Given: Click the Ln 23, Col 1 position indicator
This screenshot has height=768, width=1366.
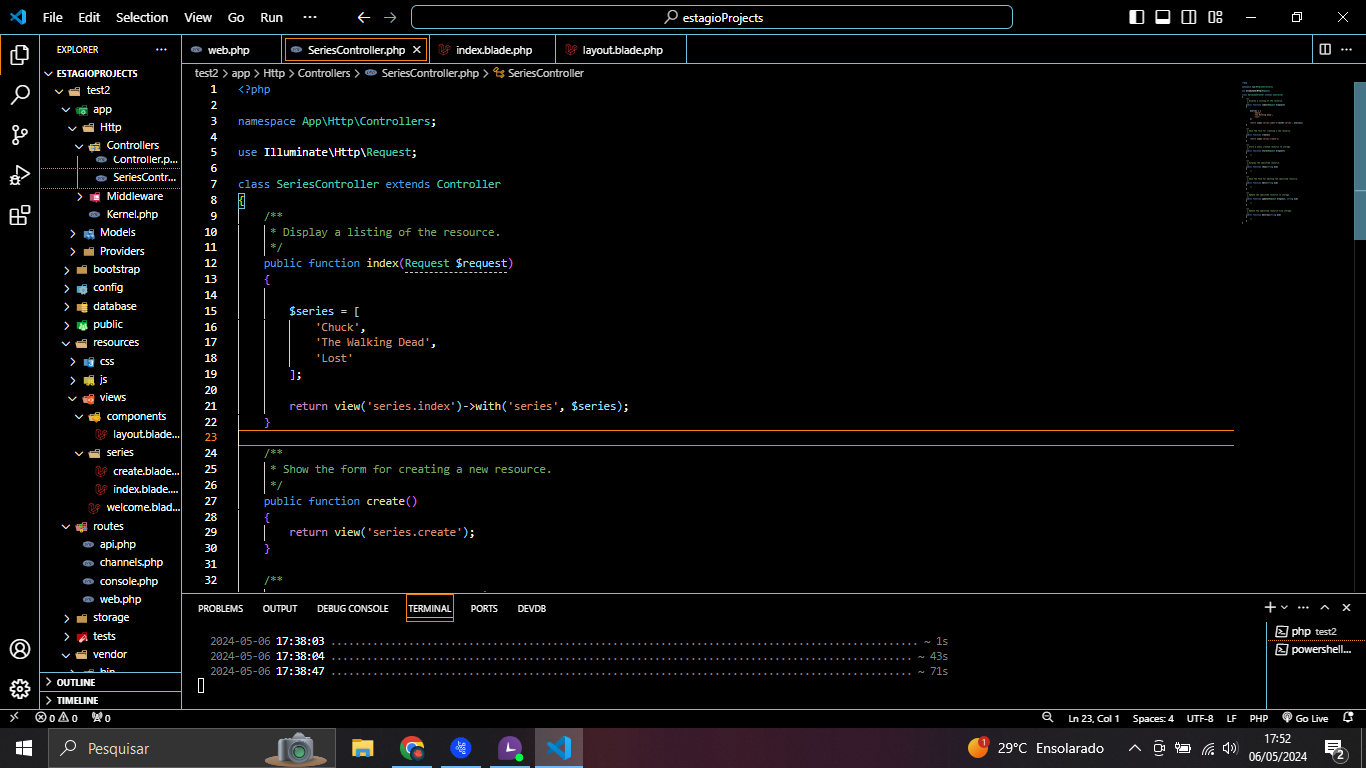Looking at the screenshot, I should (x=1094, y=718).
